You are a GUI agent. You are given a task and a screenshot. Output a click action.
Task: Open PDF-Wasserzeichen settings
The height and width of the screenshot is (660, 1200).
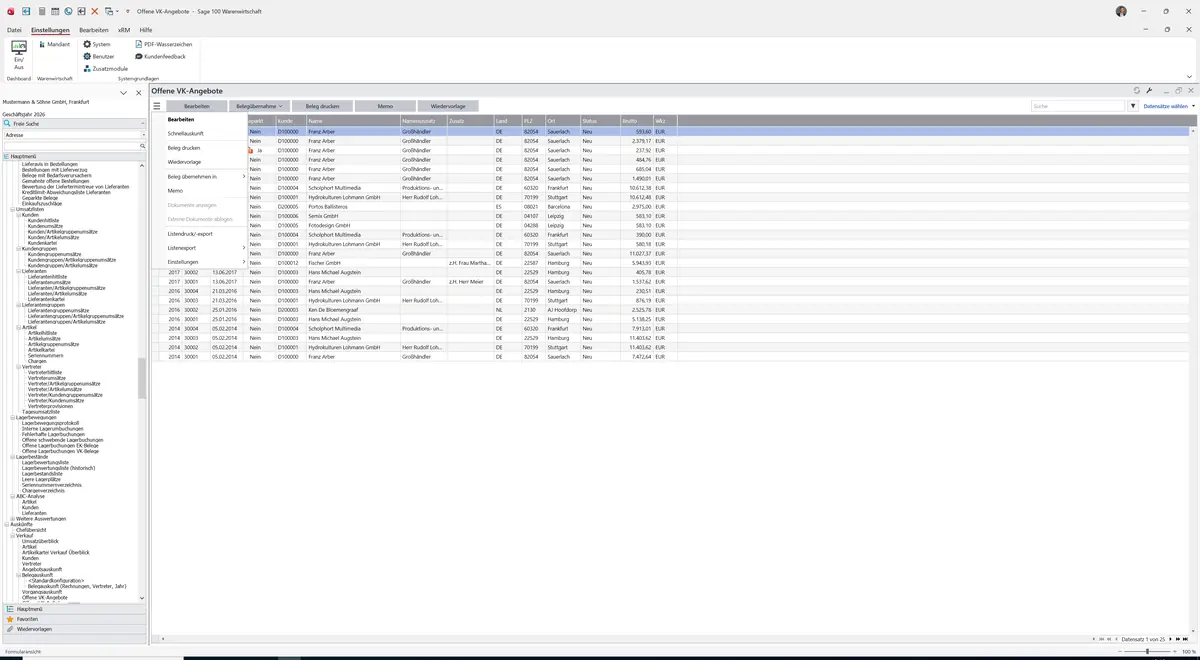tap(163, 44)
